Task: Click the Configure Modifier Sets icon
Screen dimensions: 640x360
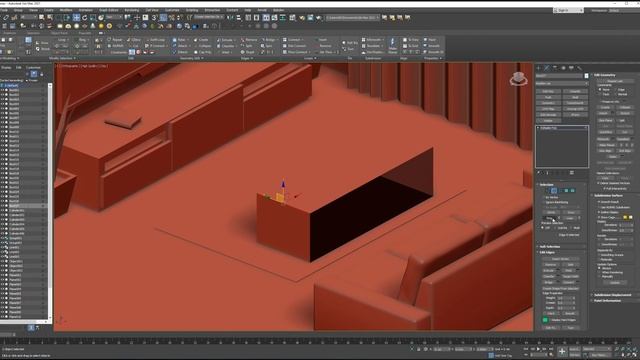Action: 572,173
